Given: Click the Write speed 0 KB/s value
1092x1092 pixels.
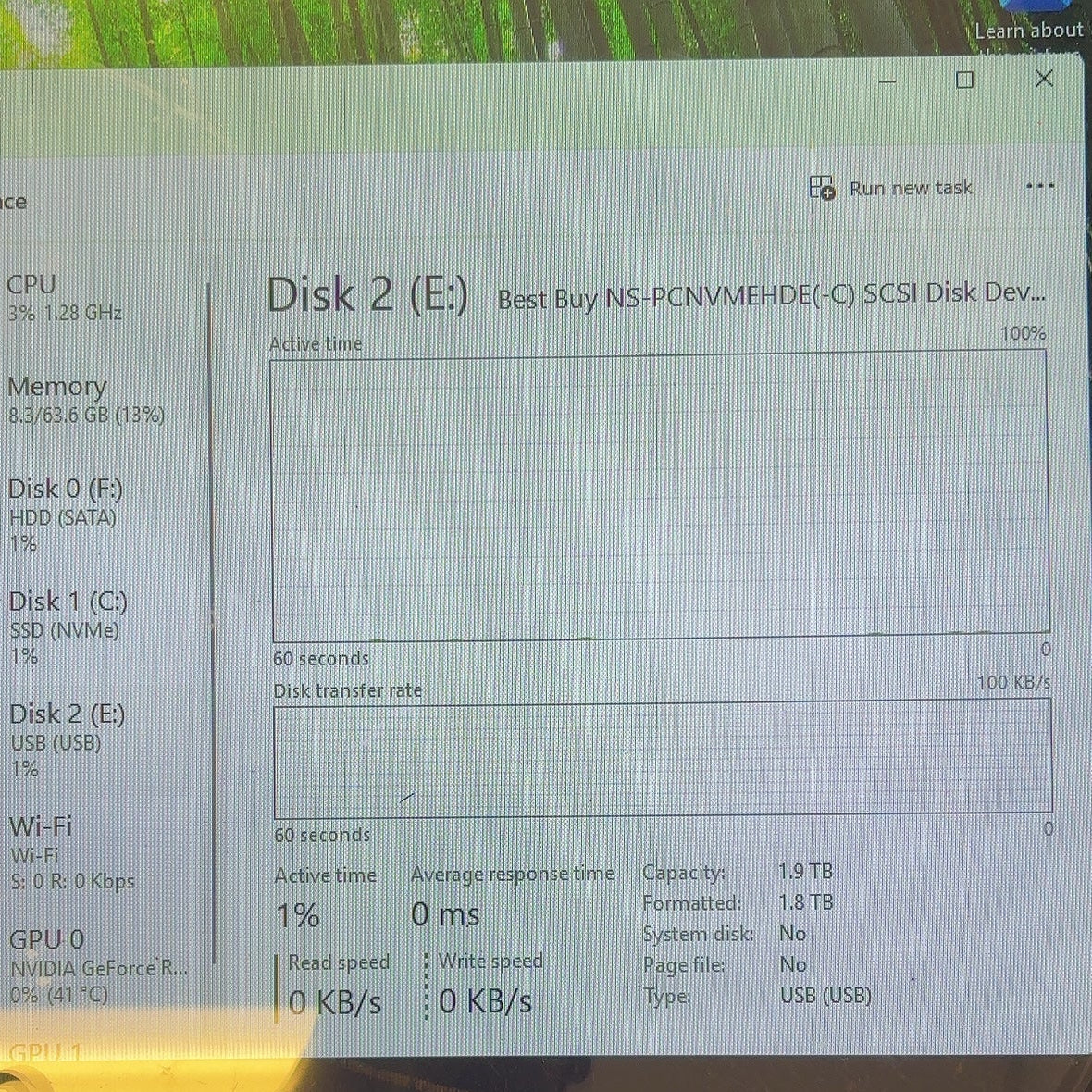Looking at the screenshot, I should 486,1001.
